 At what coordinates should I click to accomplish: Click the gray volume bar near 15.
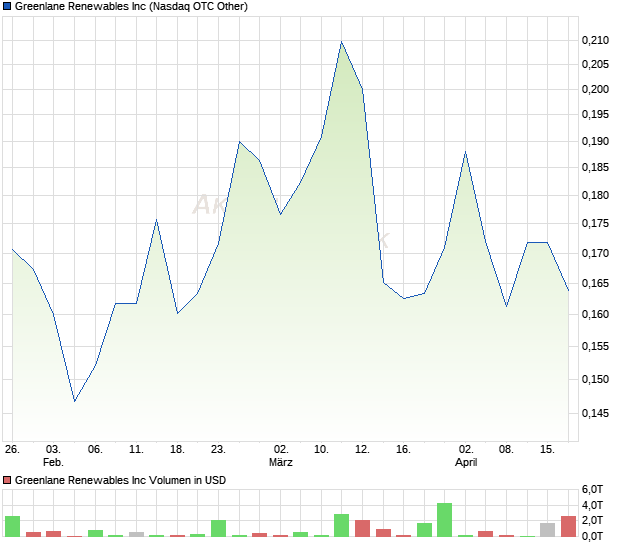[x=547, y=530]
